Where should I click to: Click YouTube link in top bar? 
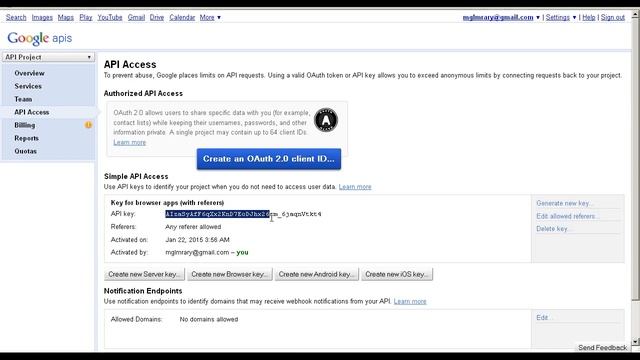point(110,18)
